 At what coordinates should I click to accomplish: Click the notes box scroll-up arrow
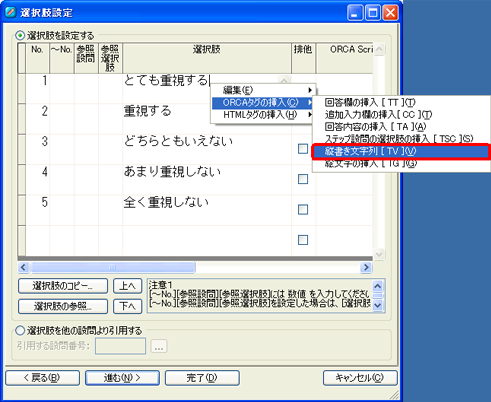point(378,286)
